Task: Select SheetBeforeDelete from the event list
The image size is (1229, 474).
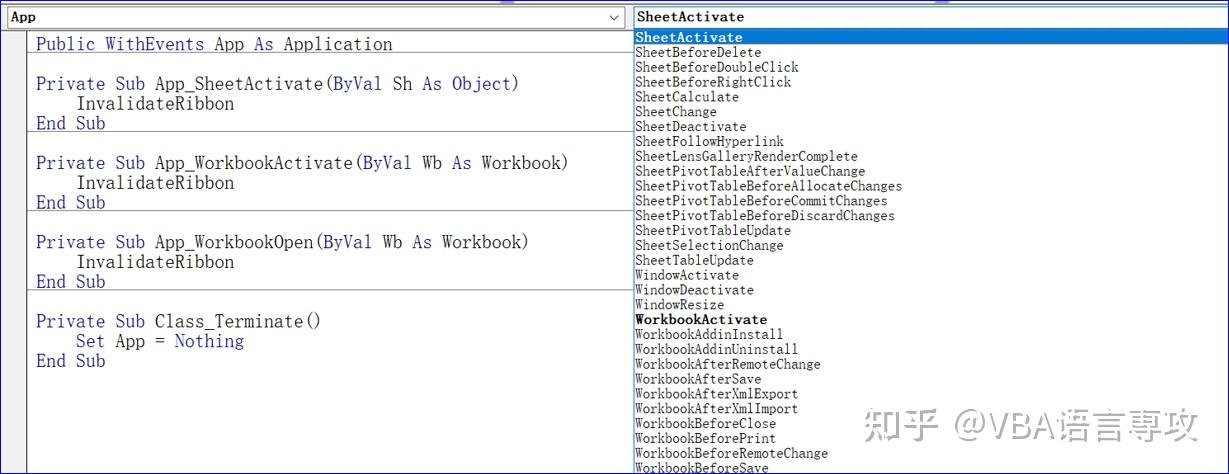Action: [x=698, y=52]
